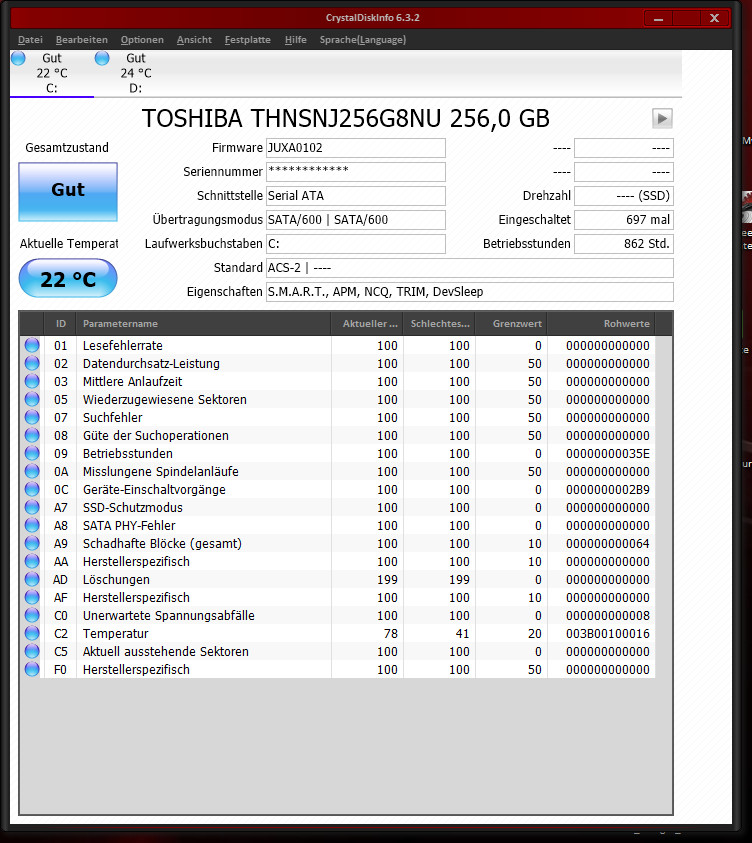Click raw value 003B00100016 in Temperatur row
This screenshot has height=843, width=752.
pyautogui.click(x=607, y=634)
